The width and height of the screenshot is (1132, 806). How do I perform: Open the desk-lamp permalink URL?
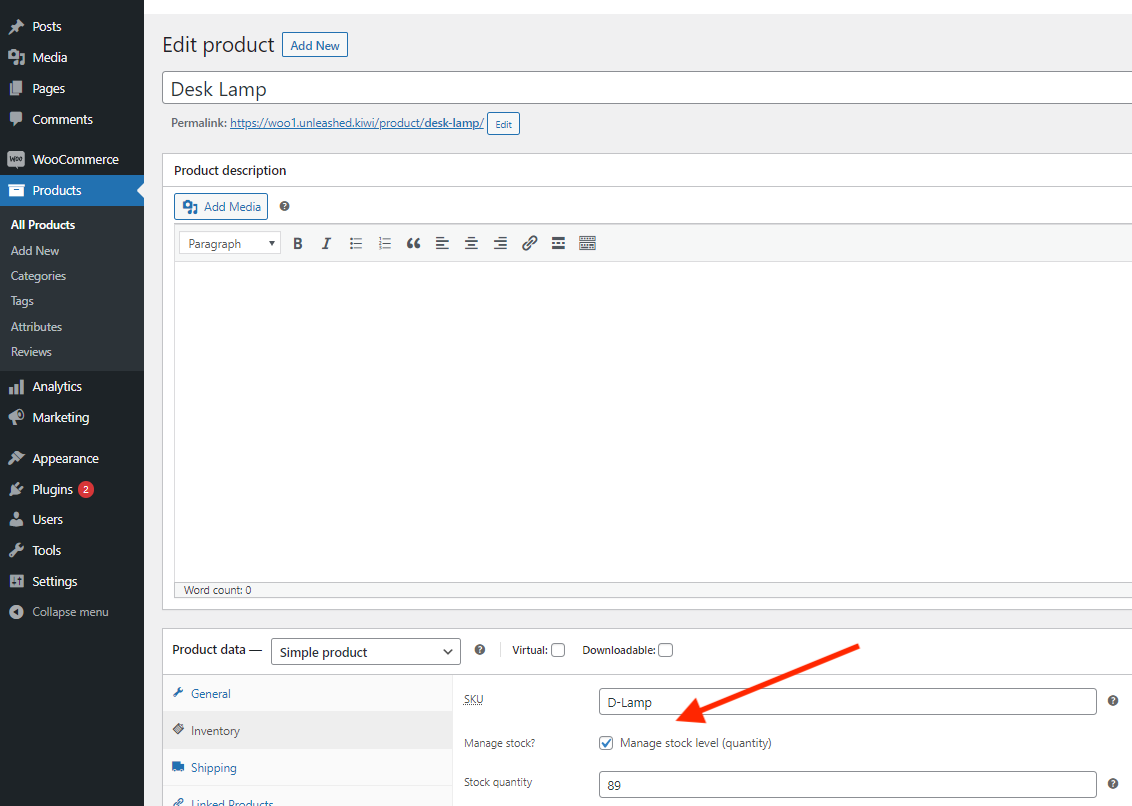[x=357, y=124]
